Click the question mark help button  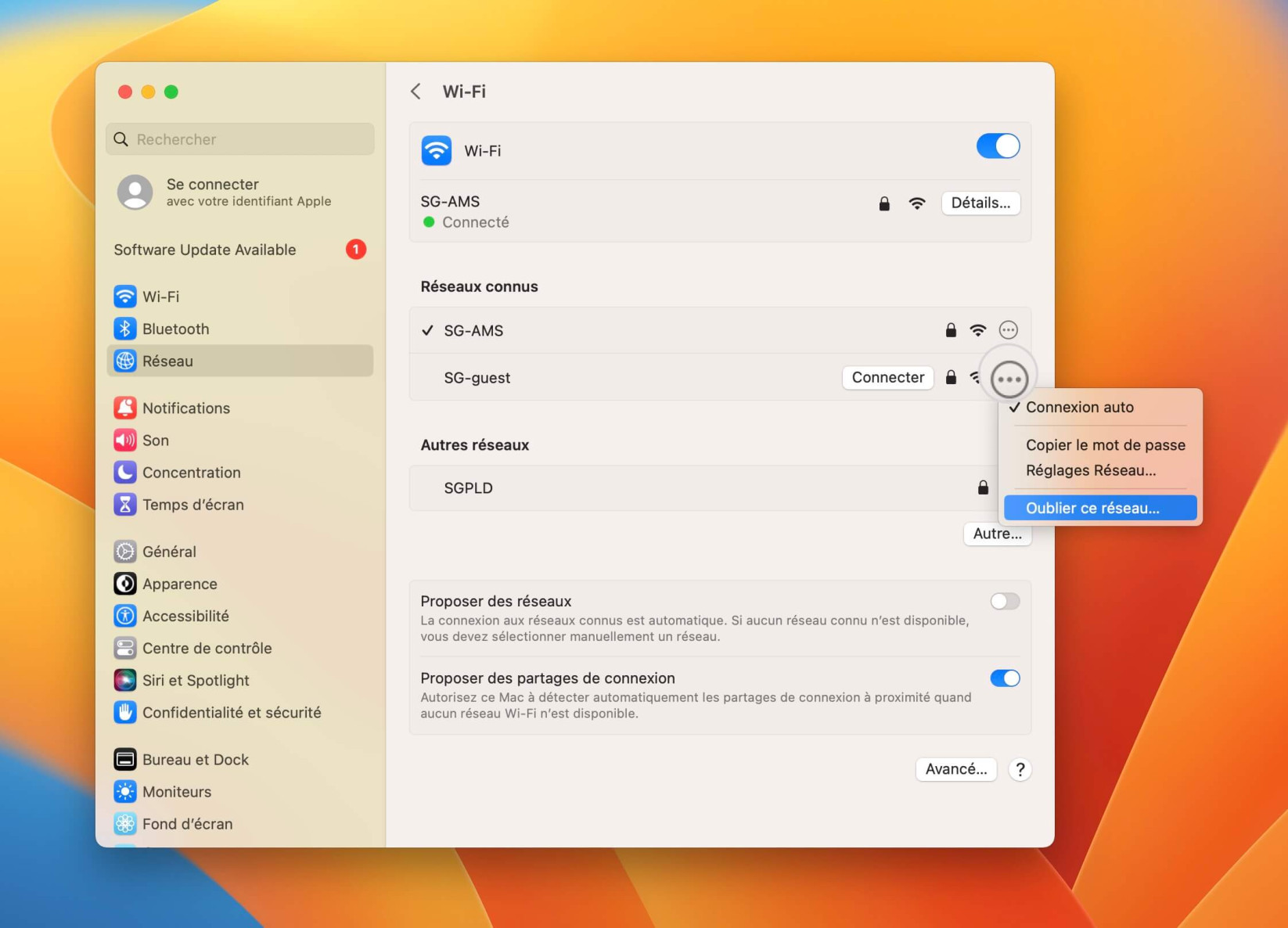coord(1020,768)
